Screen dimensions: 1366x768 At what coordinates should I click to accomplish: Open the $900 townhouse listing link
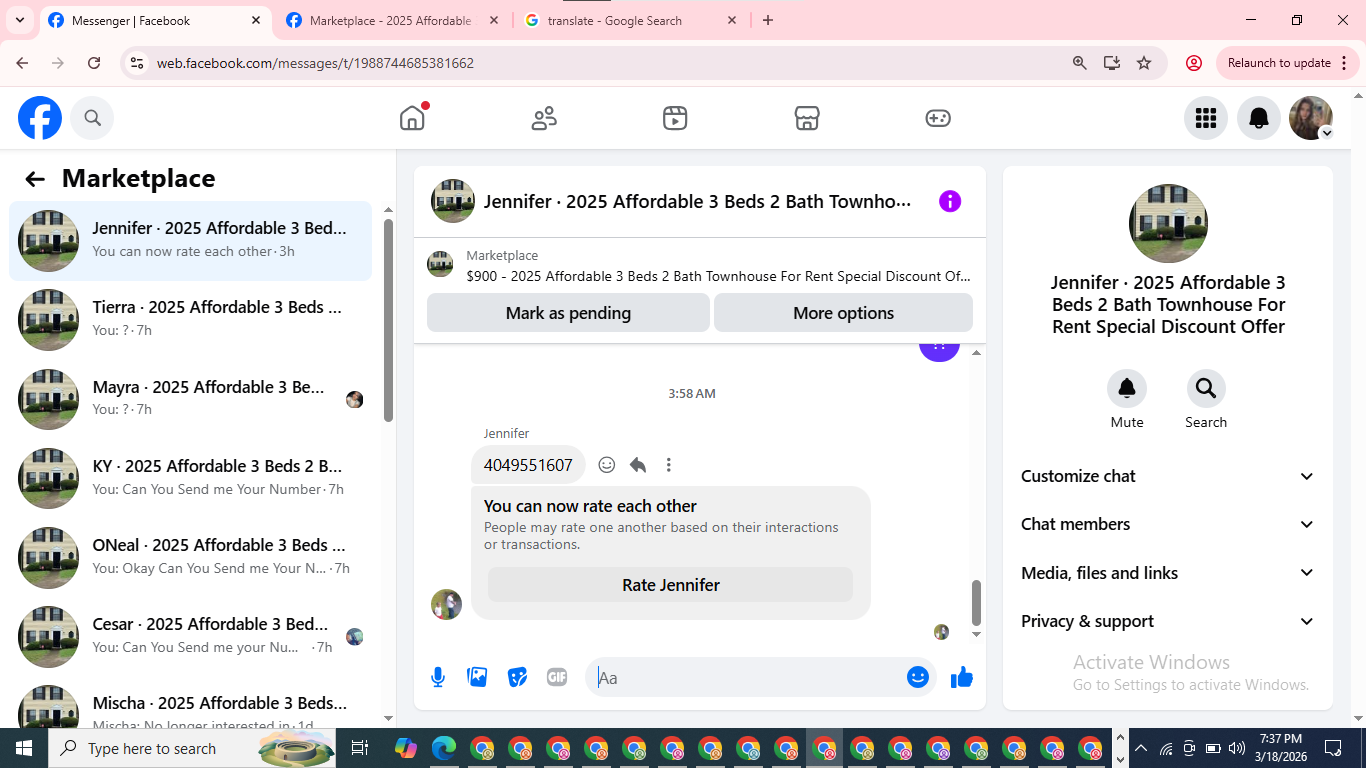(x=718, y=276)
